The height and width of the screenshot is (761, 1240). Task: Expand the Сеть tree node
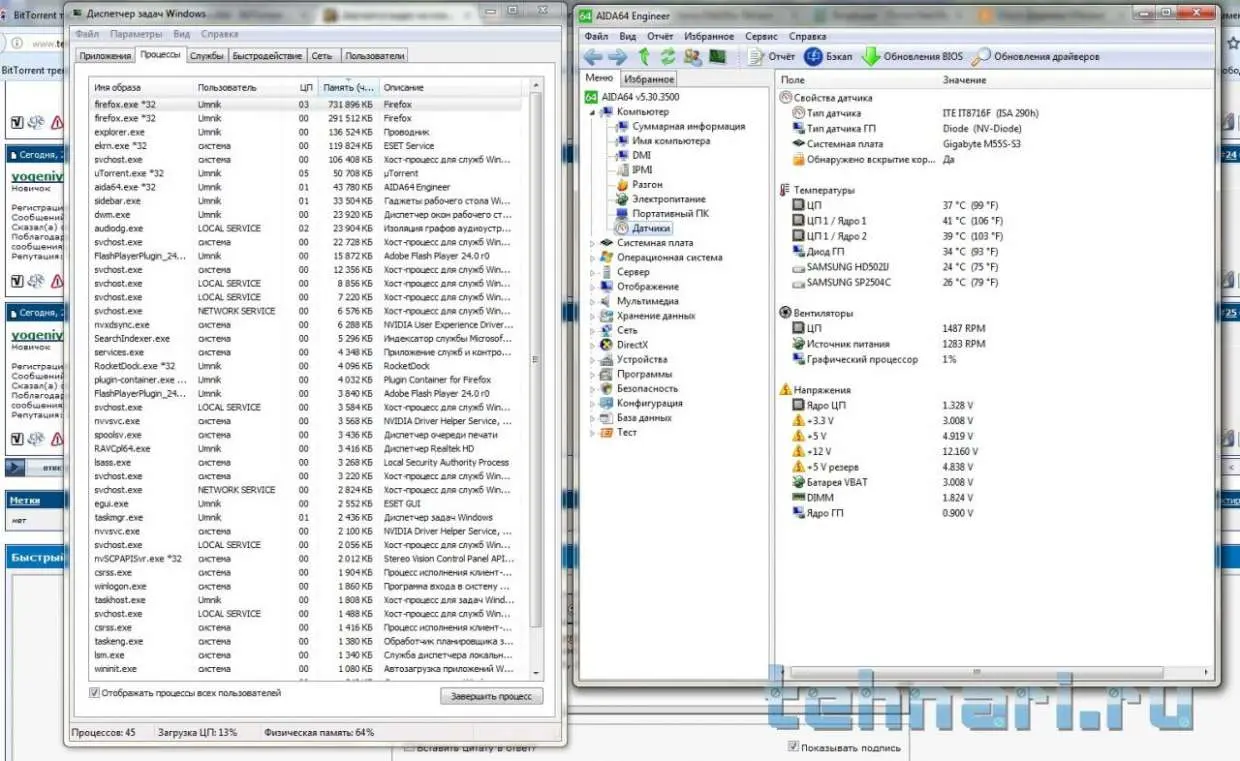coord(592,330)
